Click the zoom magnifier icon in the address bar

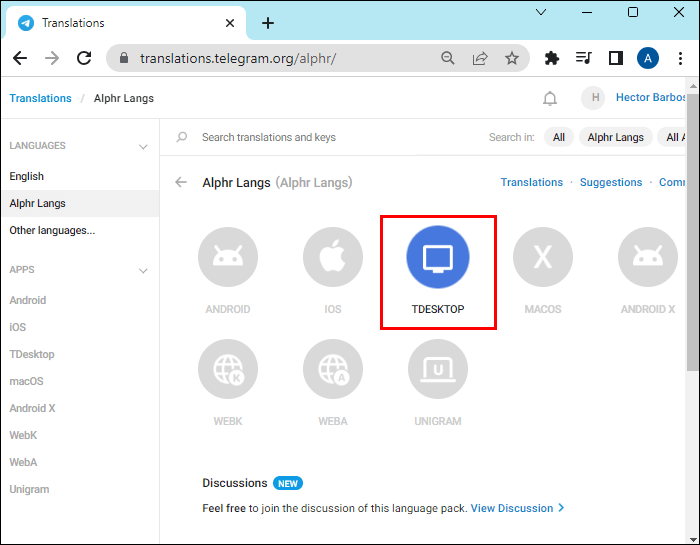coord(447,58)
